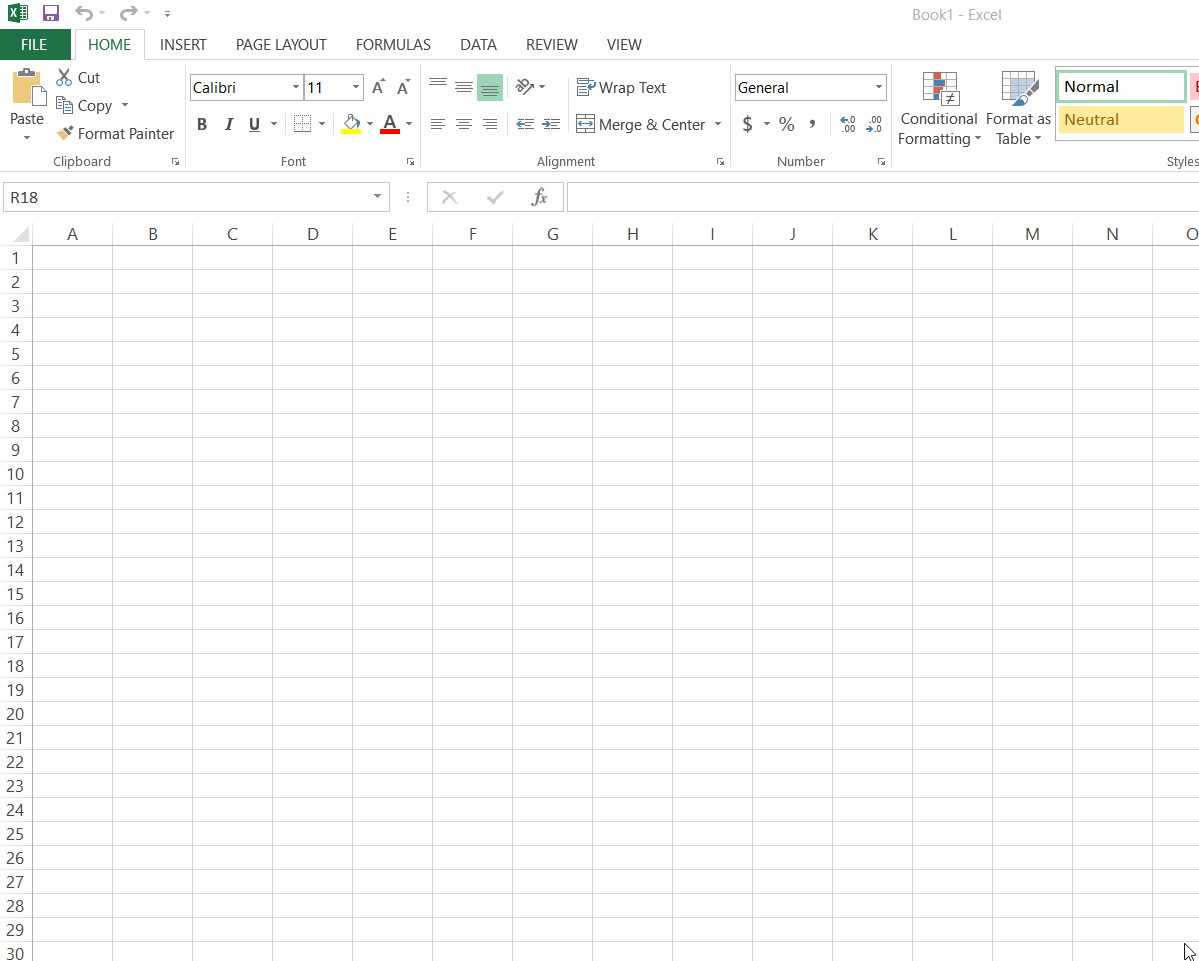Switch to the INSERT ribbon tab
1199x961 pixels.
coord(183,44)
